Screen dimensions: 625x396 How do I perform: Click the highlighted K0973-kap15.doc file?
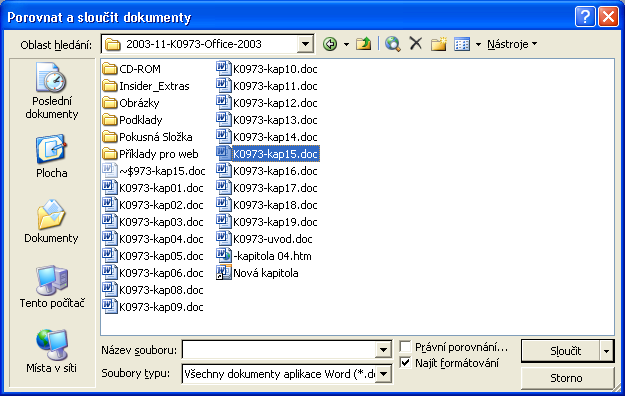pyautogui.click(x=267, y=154)
